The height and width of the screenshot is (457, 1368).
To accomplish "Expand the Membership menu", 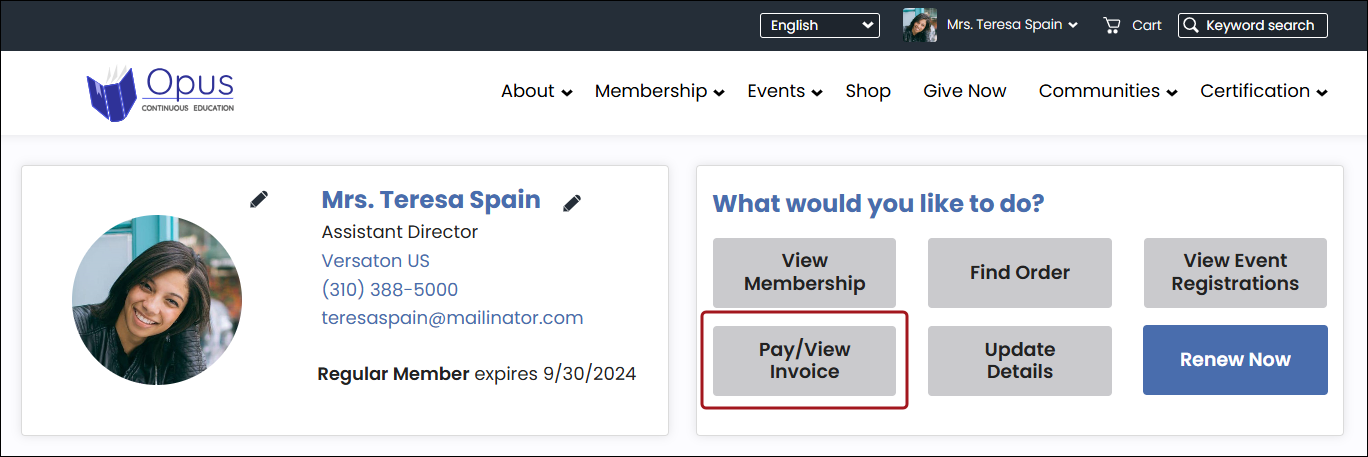I will [660, 91].
